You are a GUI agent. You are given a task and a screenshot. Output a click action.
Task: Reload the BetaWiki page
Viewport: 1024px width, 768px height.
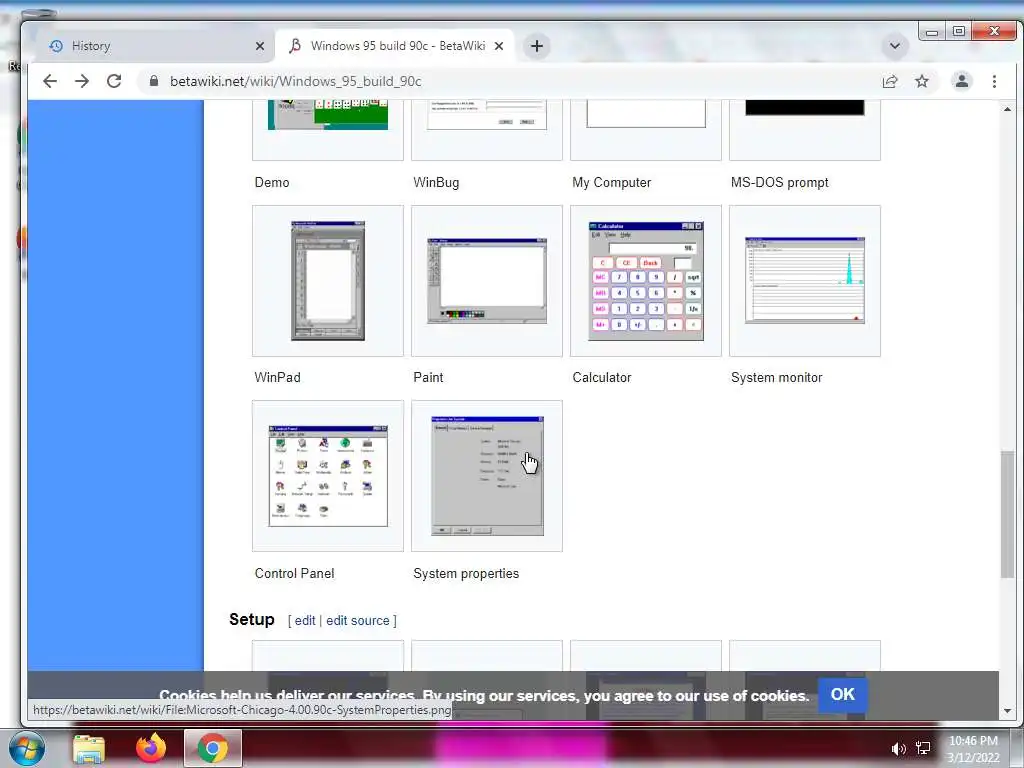coord(114,81)
